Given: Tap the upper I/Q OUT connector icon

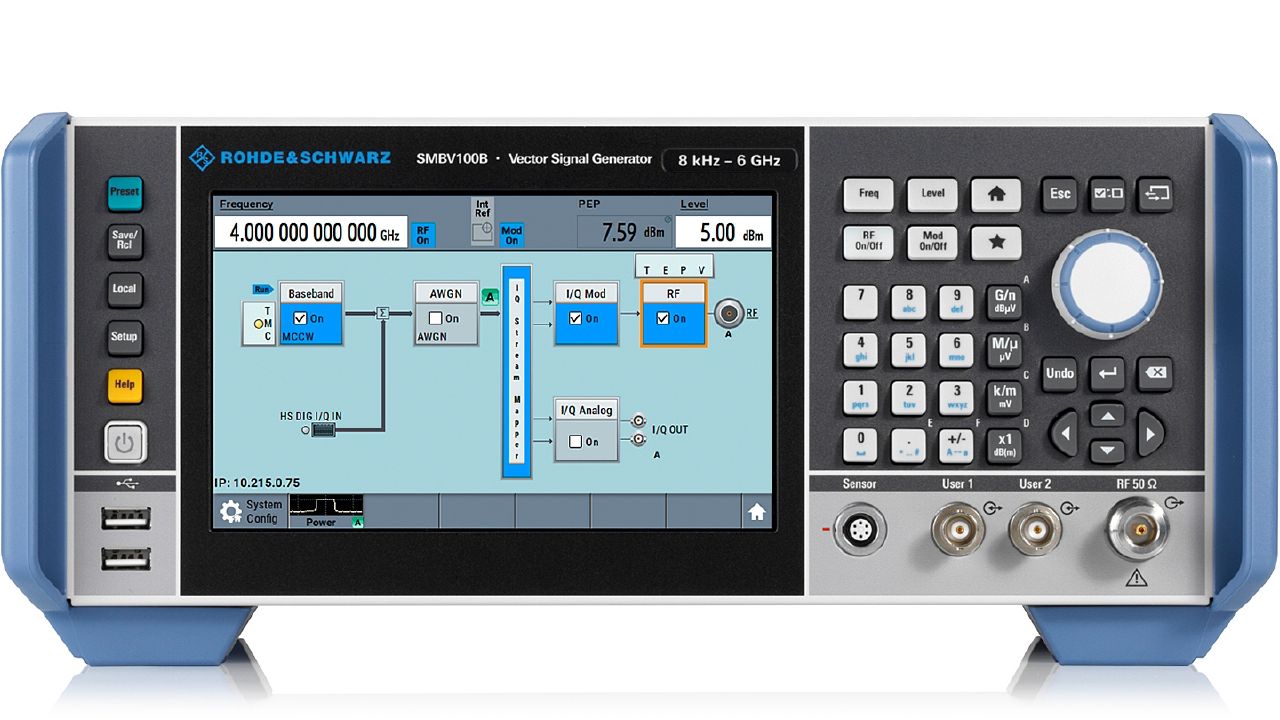Looking at the screenshot, I should click(x=638, y=421).
